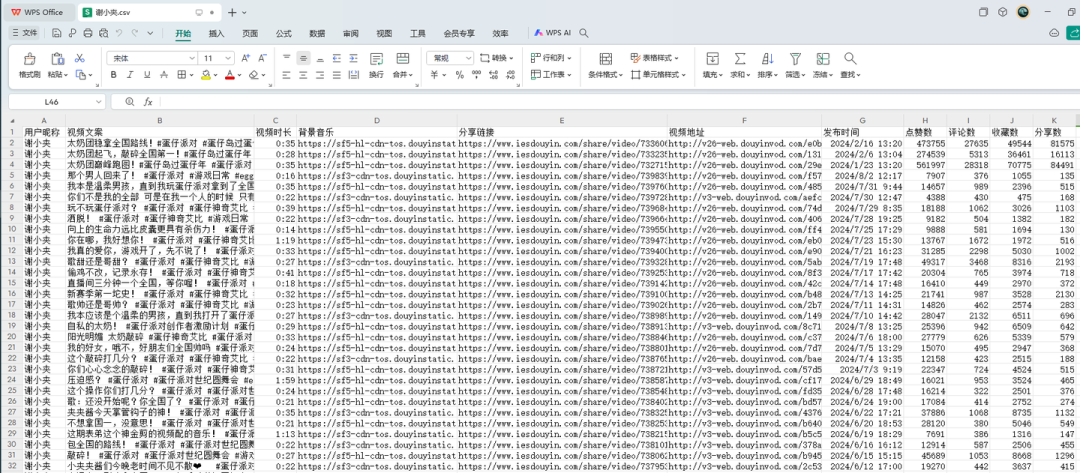Cut selection with the scissors icon

(x=79, y=59)
